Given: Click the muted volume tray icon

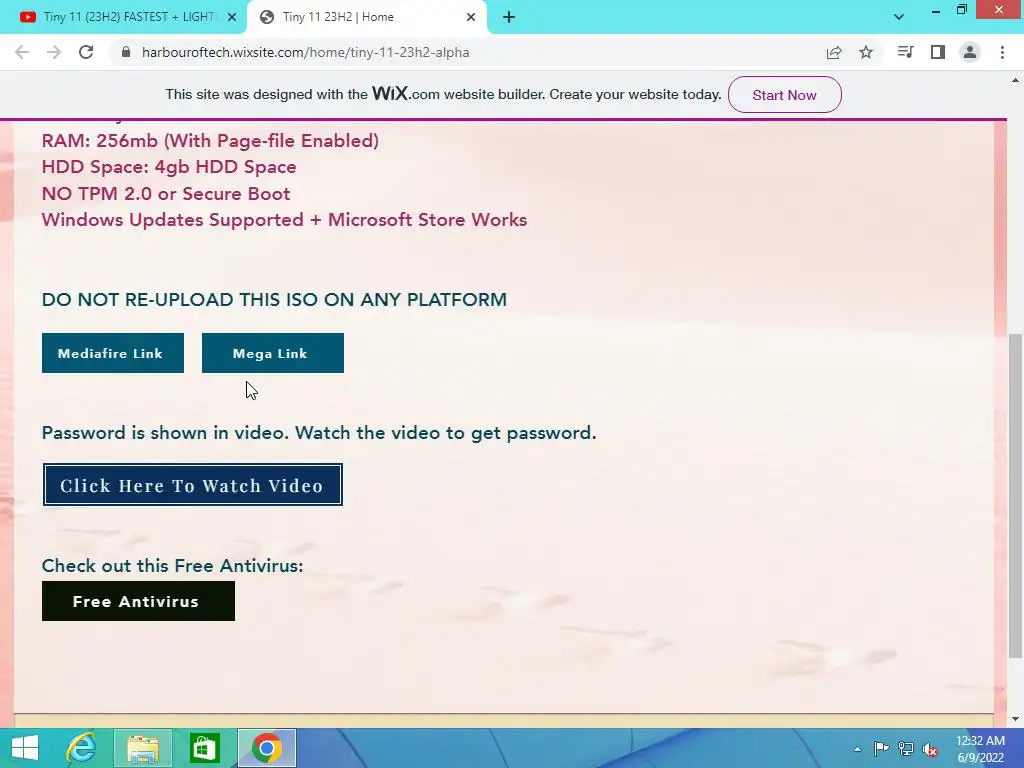Looking at the screenshot, I should click(x=930, y=749).
